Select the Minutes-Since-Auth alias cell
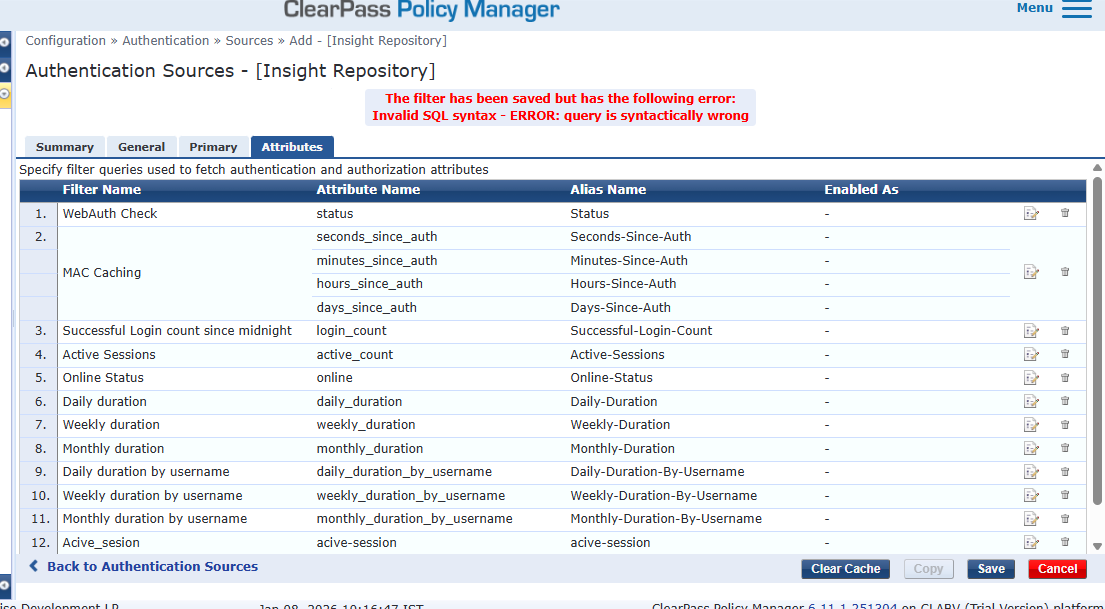 [629, 261]
